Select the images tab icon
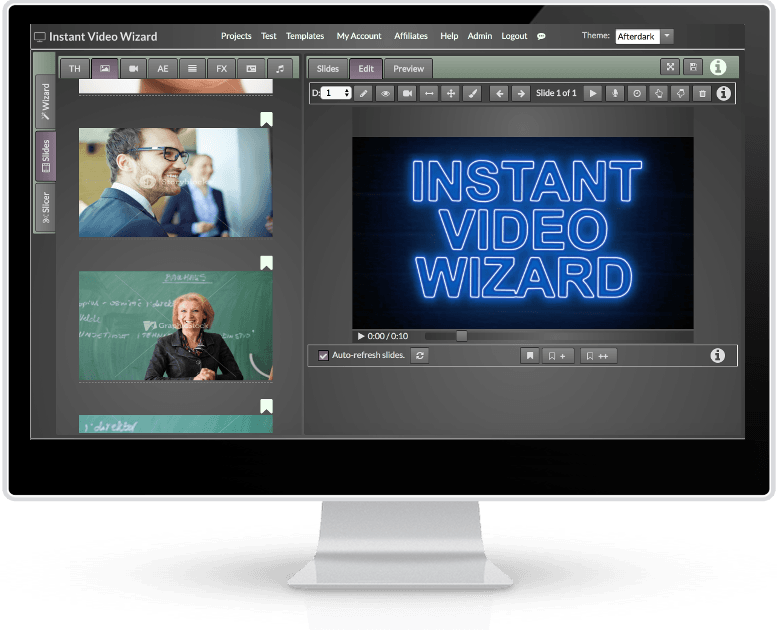 105,68
